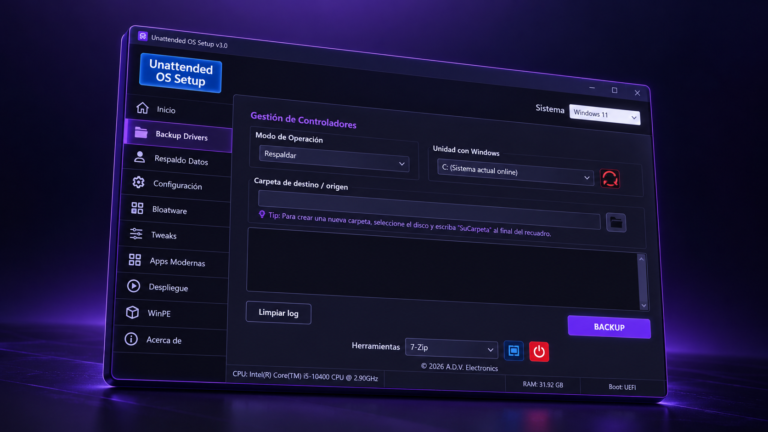Screen dimensions: 768x432
Task: Click the purple BACKUP button
Action: click(x=609, y=327)
